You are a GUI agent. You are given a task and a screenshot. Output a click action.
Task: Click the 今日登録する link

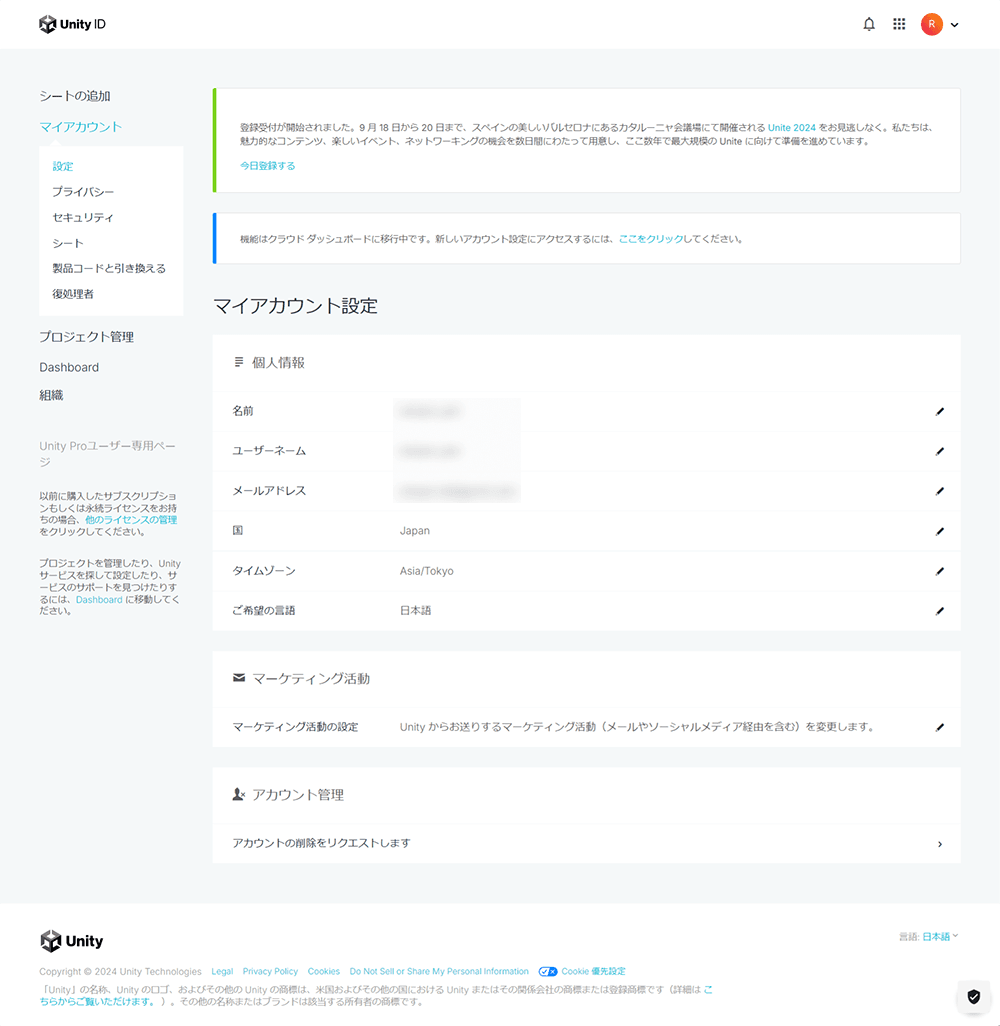pos(267,166)
